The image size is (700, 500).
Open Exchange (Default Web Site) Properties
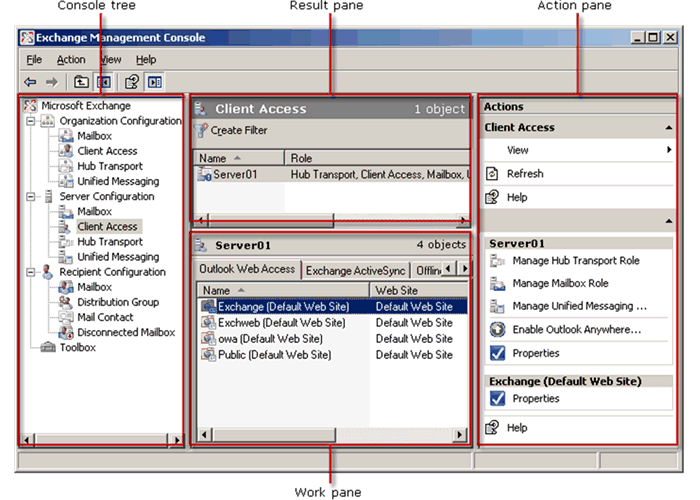(x=536, y=399)
